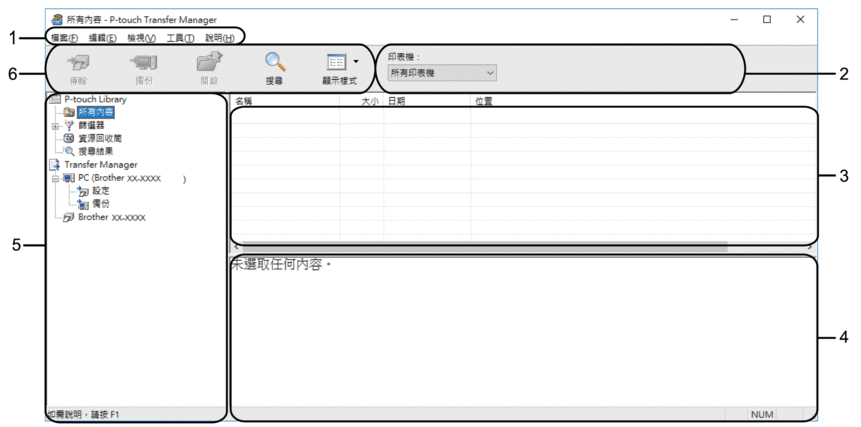The image size is (861, 427).
Task: Click the 所有內容 folder icon
Action: tap(69, 113)
